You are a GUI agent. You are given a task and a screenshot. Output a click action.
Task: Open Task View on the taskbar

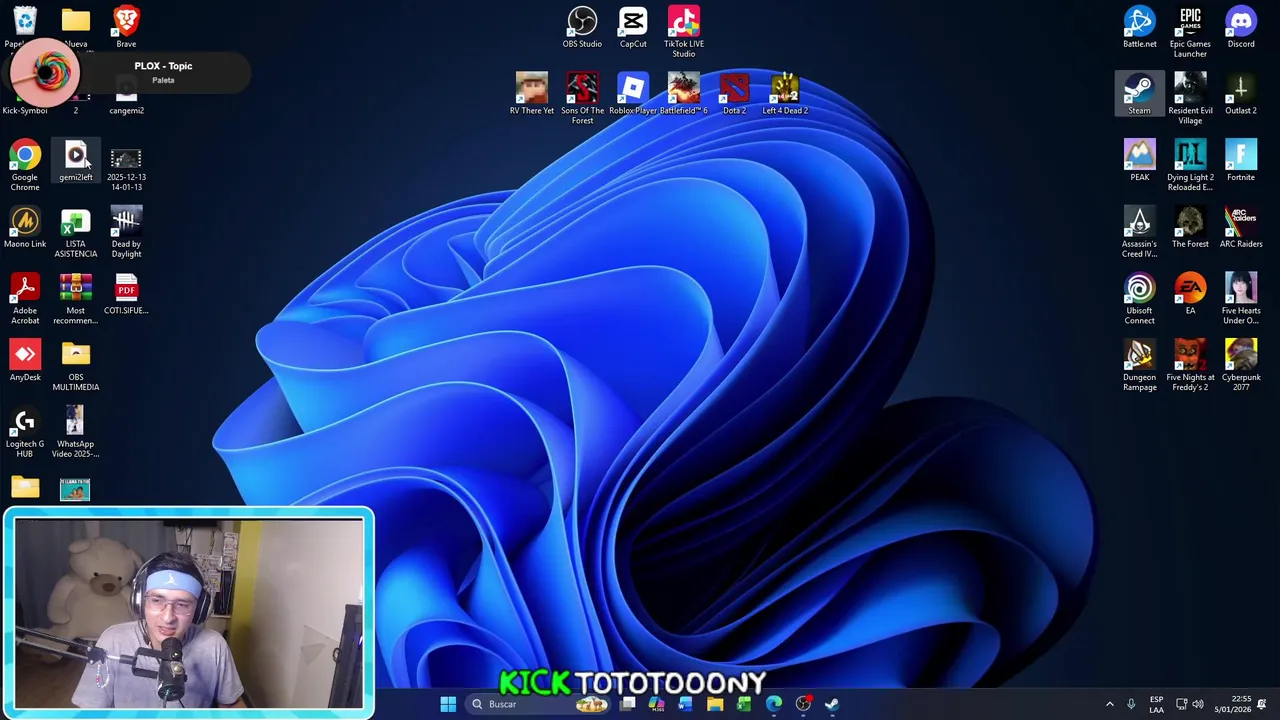pos(627,704)
